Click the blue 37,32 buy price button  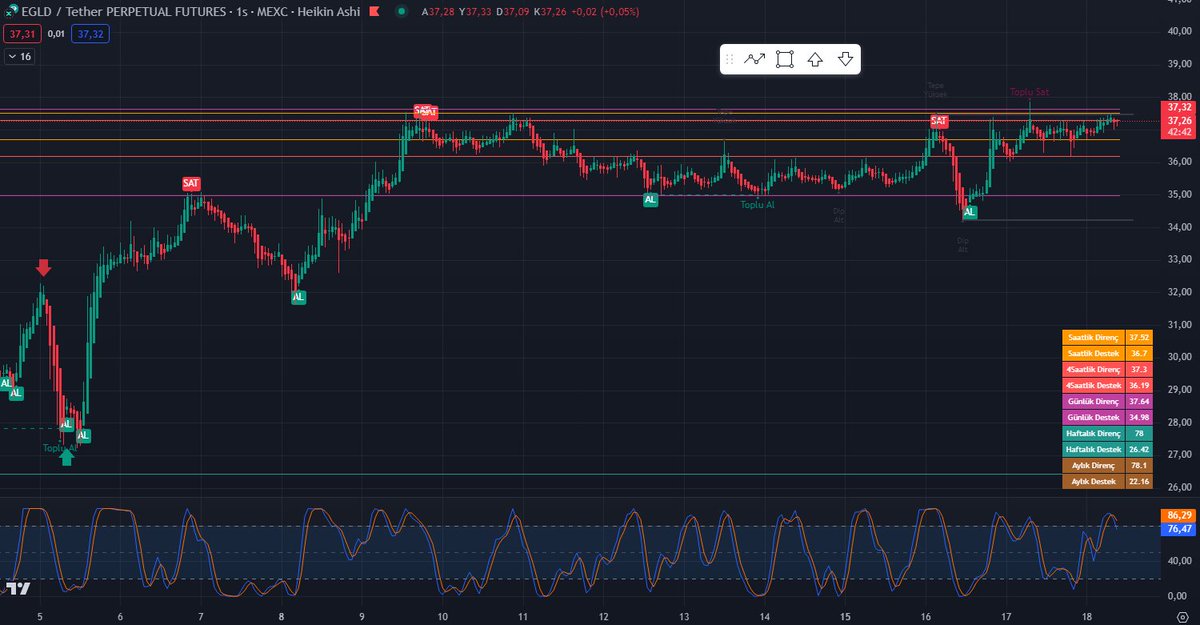click(x=89, y=33)
